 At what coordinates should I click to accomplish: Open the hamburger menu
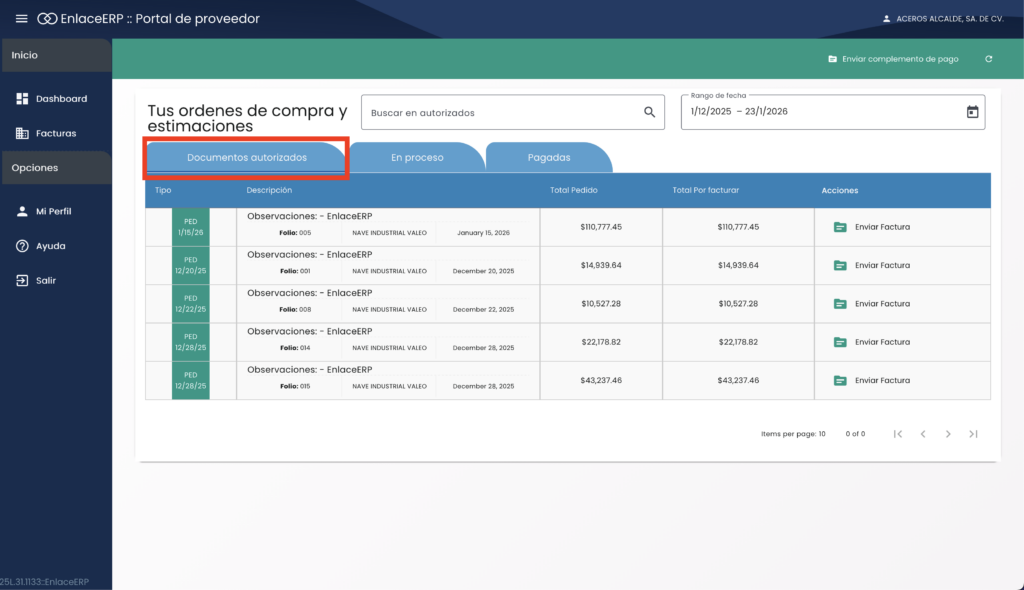point(22,18)
